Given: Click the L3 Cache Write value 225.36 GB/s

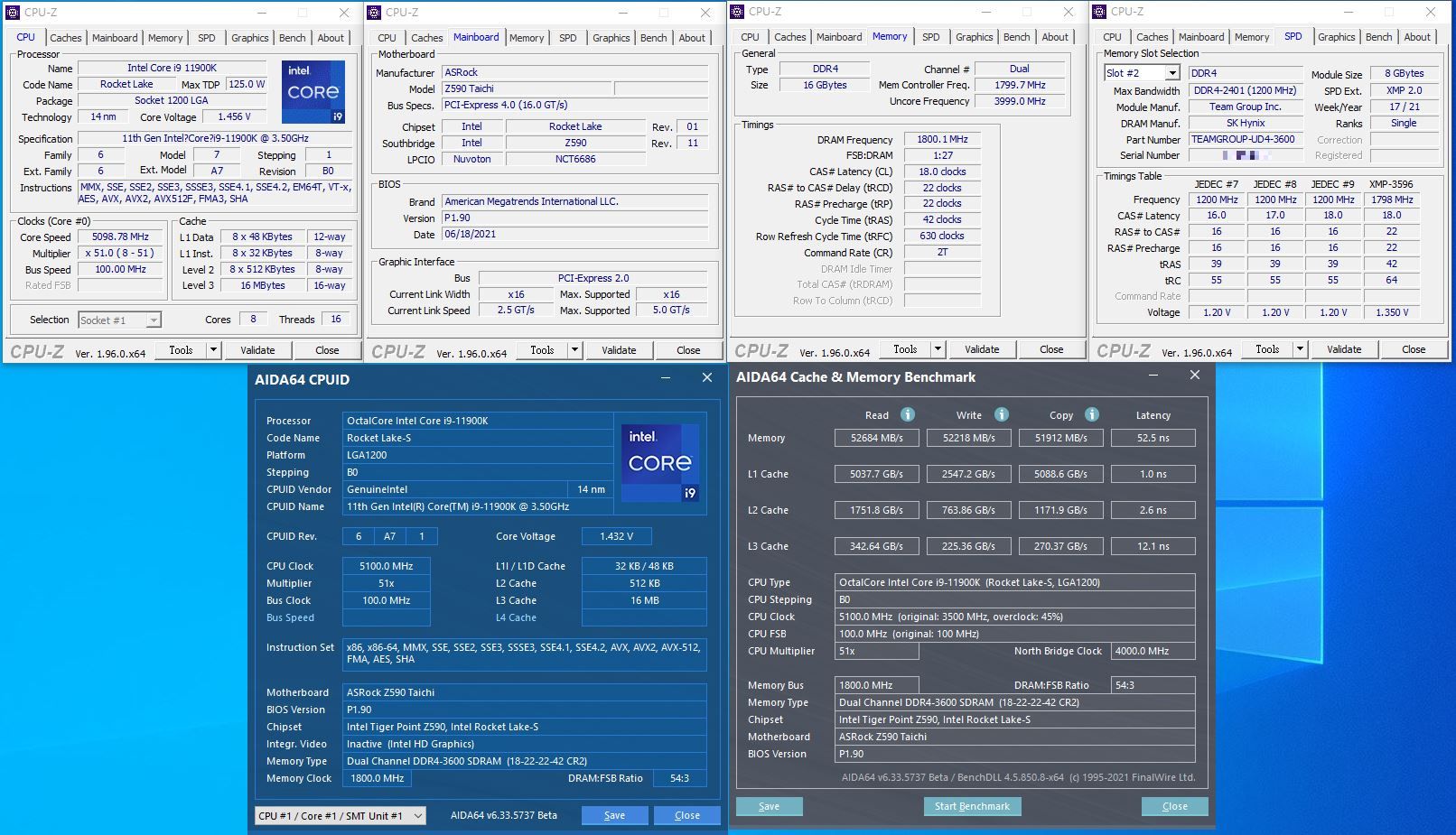Looking at the screenshot, I should tap(968, 546).
